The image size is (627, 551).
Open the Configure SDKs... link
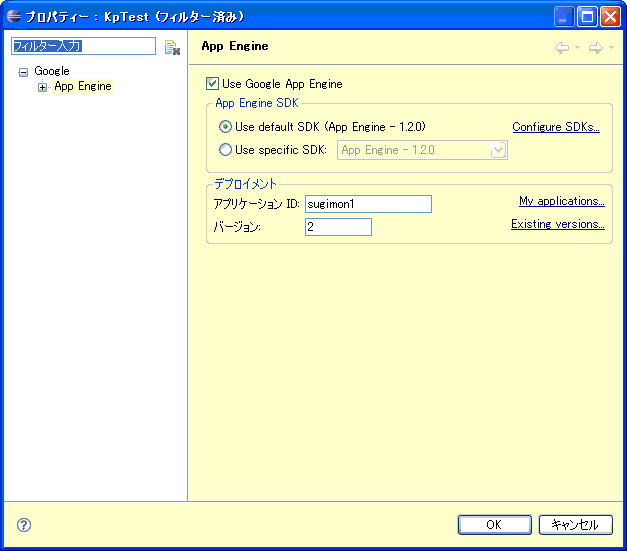556,127
